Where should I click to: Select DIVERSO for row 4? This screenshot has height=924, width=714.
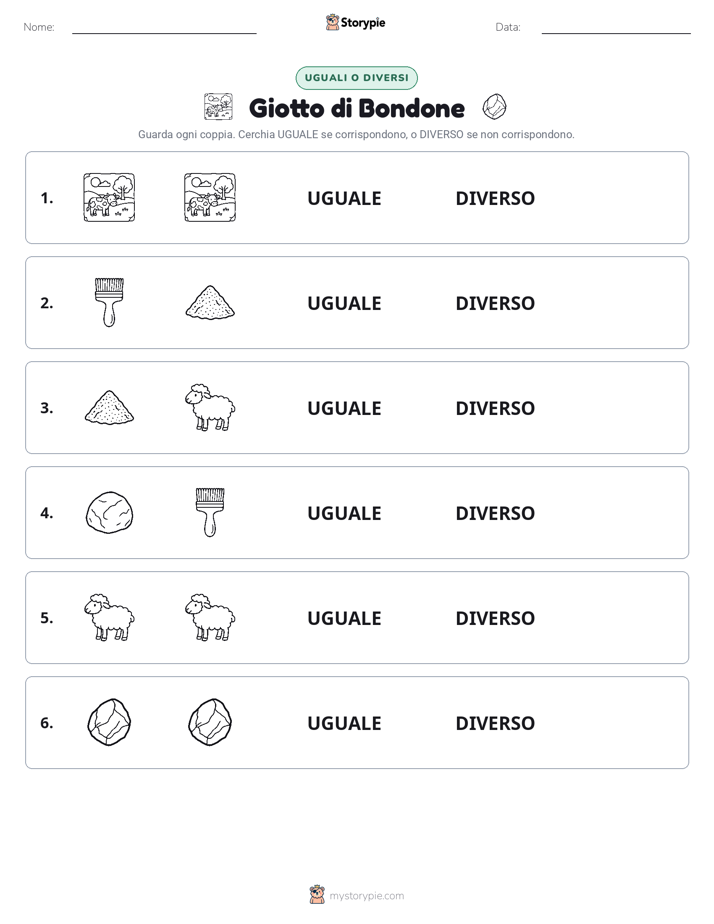(495, 513)
